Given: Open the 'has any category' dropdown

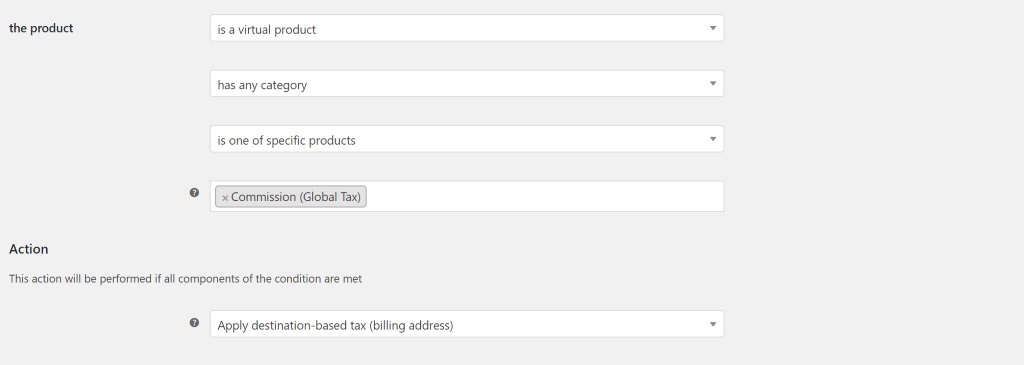Looking at the screenshot, I should [x=467, y=84].
